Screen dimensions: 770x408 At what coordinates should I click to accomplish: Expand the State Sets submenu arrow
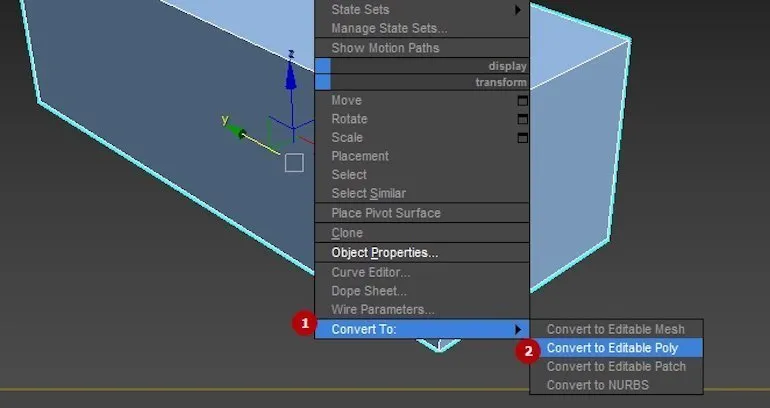tap(518, 10)
